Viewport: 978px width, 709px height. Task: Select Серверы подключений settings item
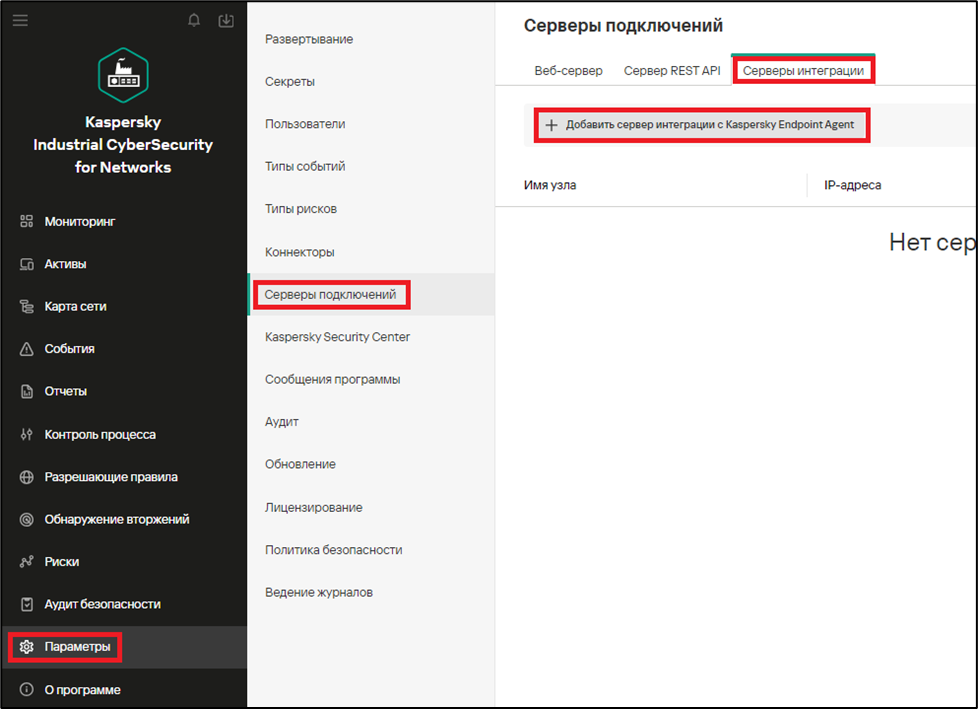[x=331, y=294]
